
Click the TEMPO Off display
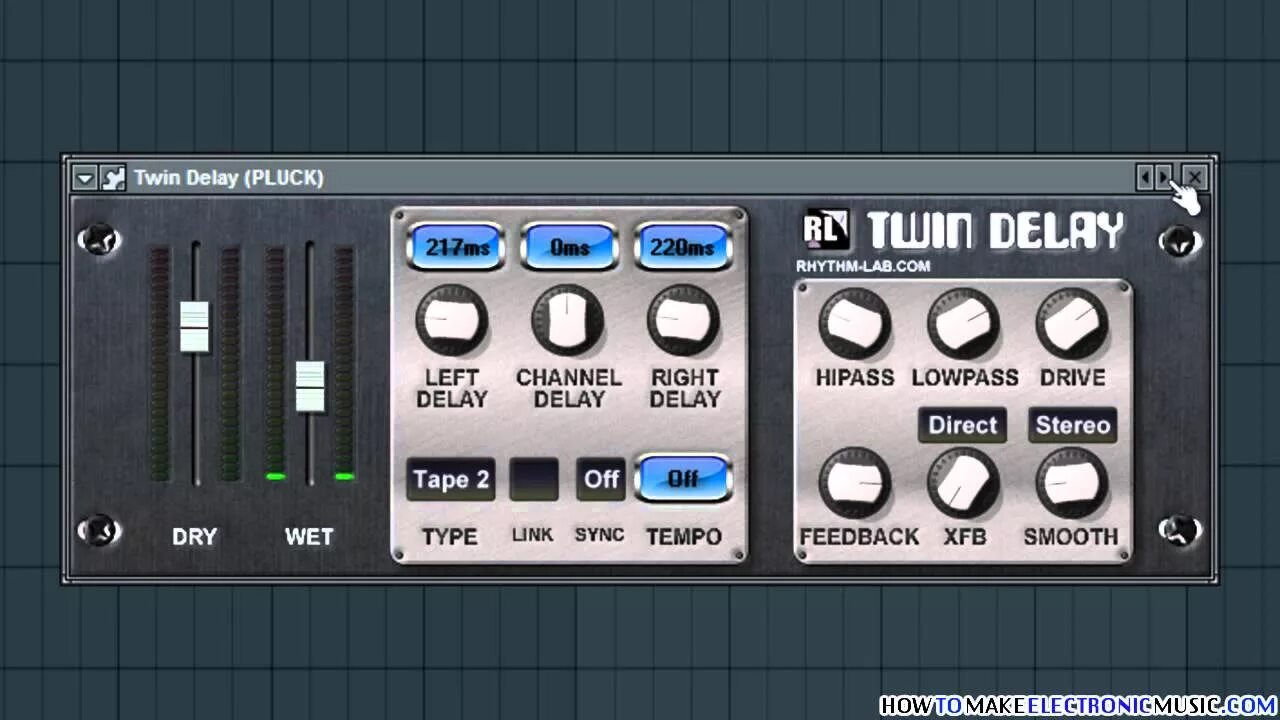[x=683, y=478]
